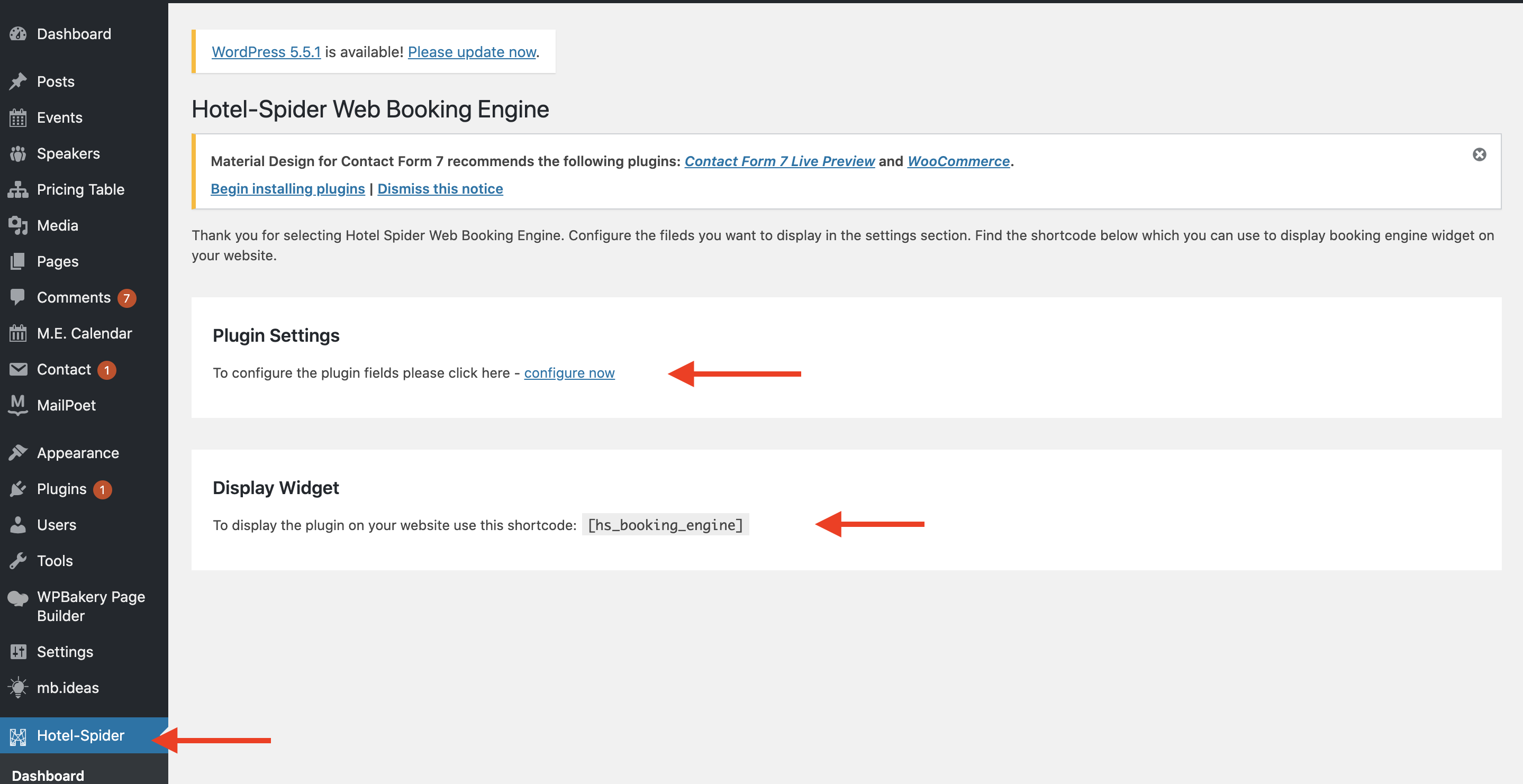Click the 'configure now' link

[x=569, y=373]
